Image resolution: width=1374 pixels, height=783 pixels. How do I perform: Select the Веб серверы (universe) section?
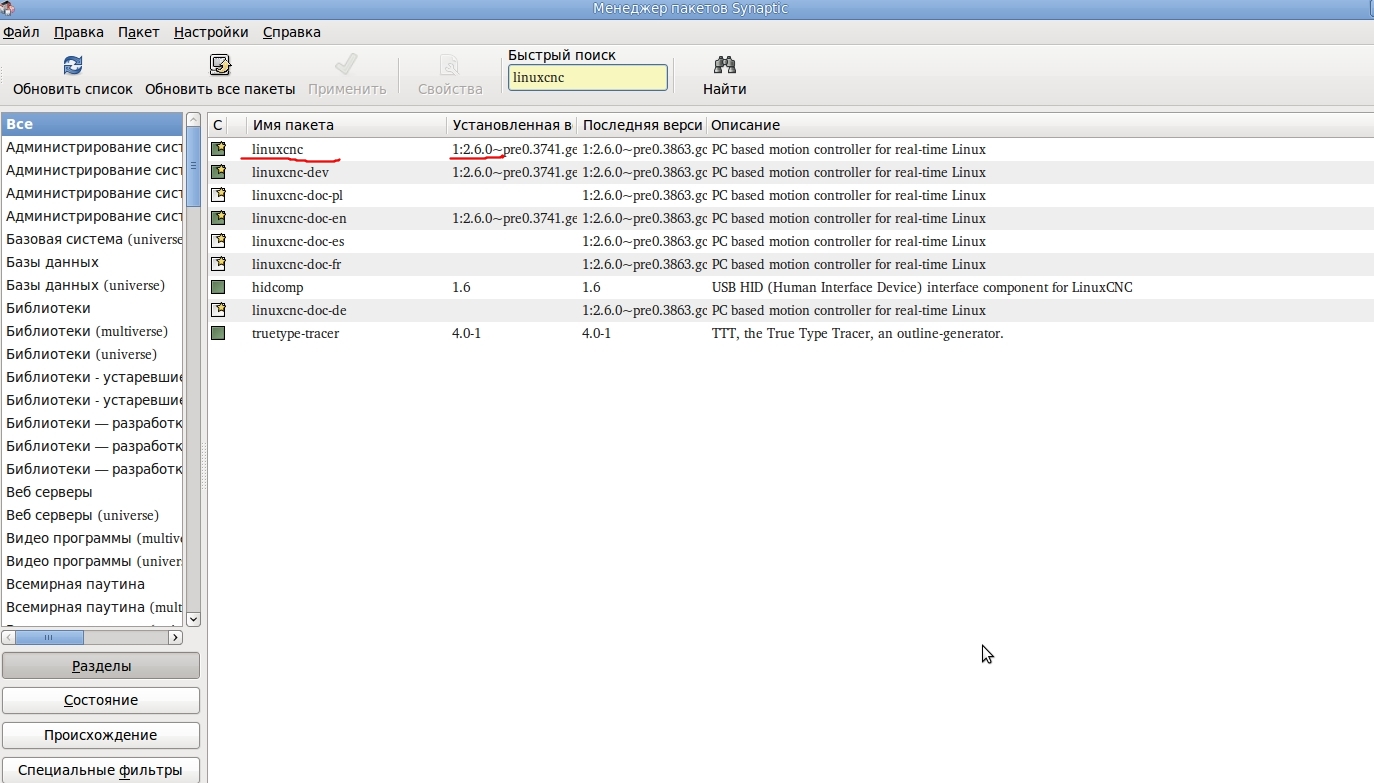(92, 515)
